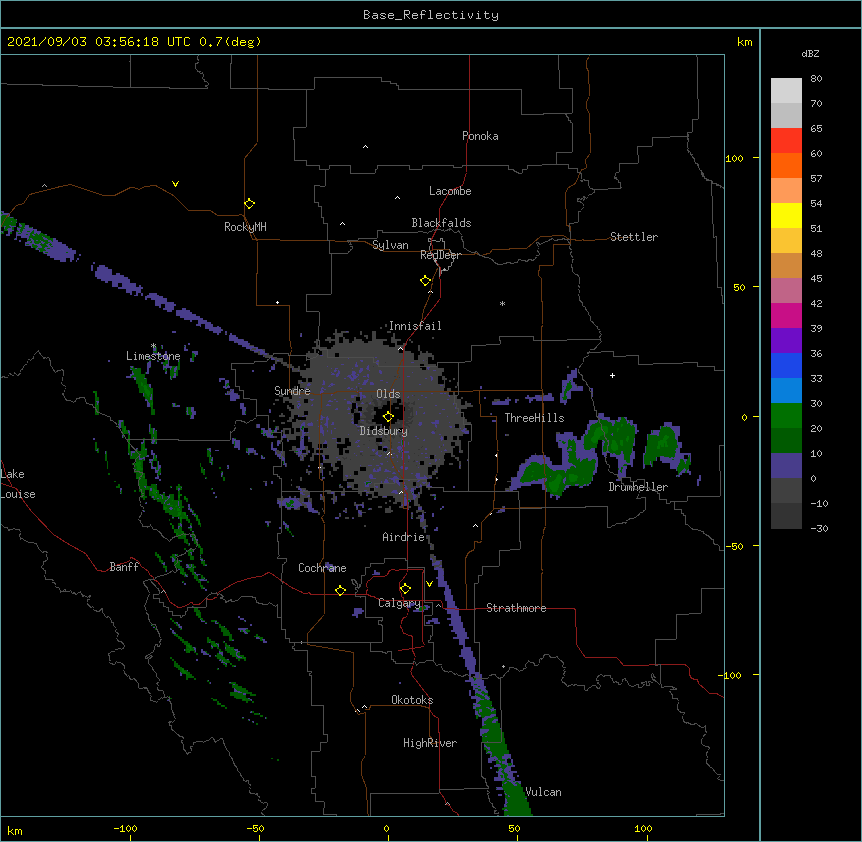862x842 pixels.
Task: Click the Base_Reflectivity title text
Action: click(x=431, y=15)
